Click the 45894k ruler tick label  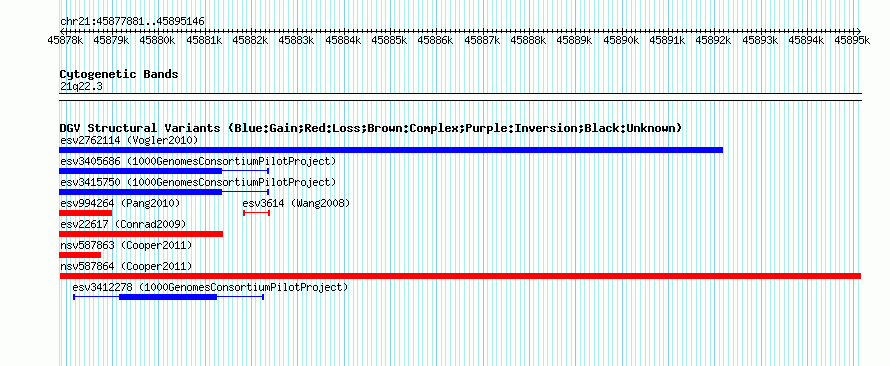807,40
